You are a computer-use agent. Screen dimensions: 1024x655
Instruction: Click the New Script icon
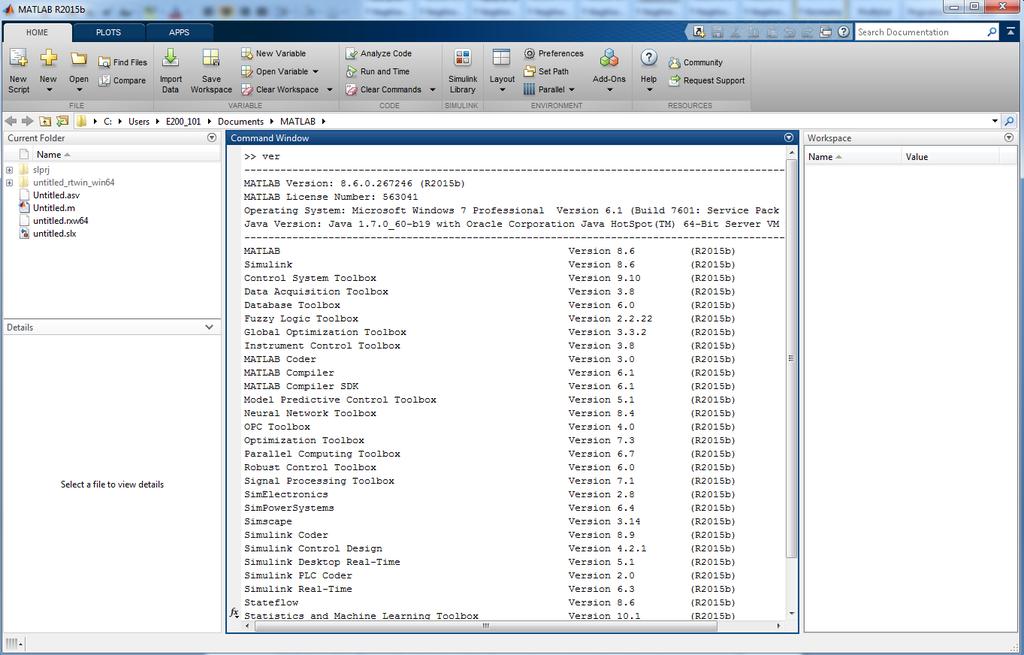point(18,58)
